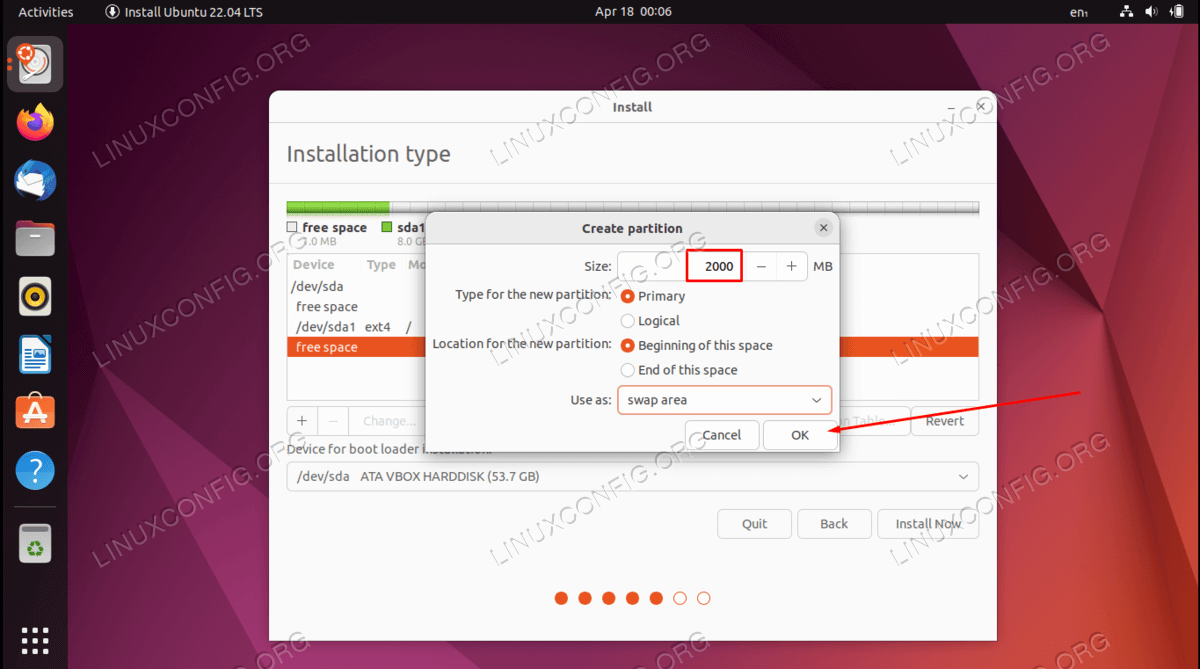Launch Firefox from the dock
The image size is (1200, 669).
point(36,123)
